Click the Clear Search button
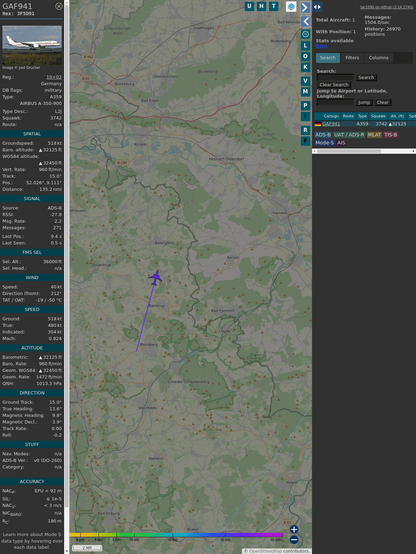416x554 pixels. (x=334, y=85)
